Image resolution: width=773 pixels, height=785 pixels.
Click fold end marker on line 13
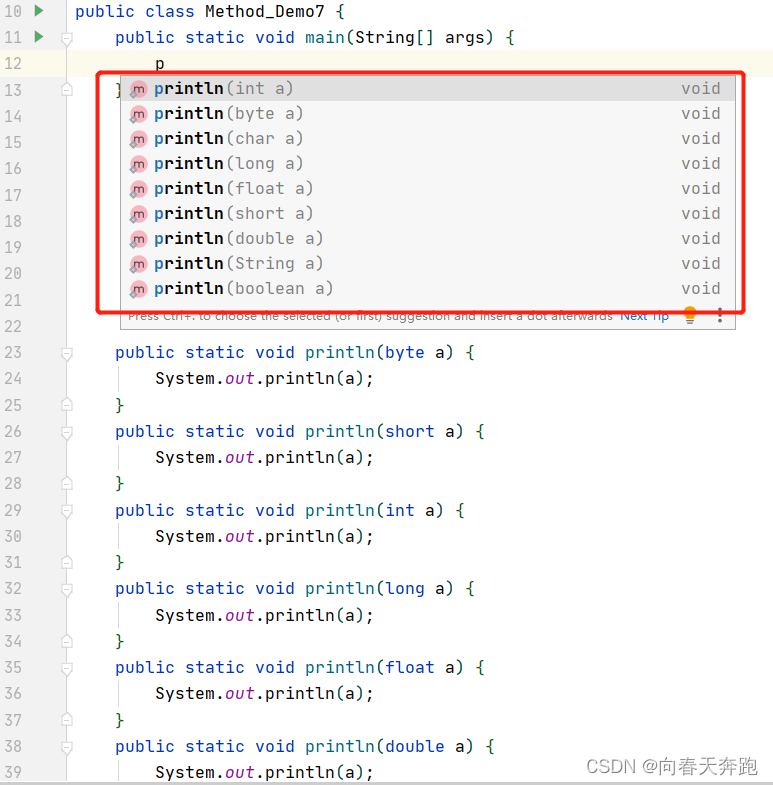click(x=67, y=90)
